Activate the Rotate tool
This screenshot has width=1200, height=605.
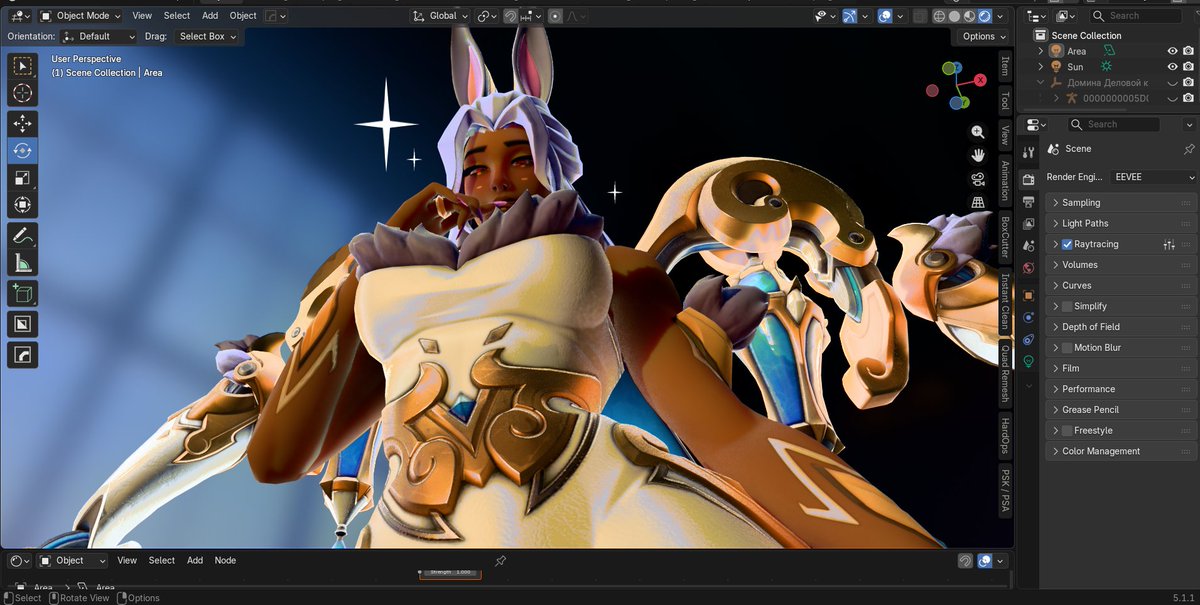tap(22, 150)
